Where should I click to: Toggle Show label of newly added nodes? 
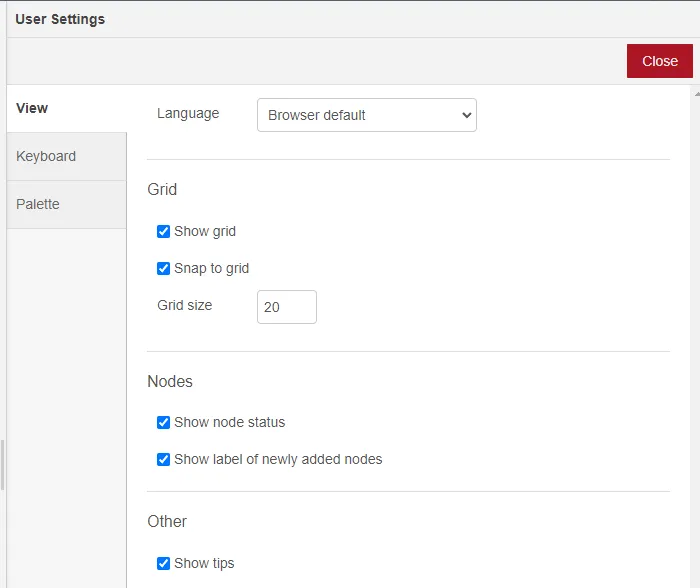coord(163,459)
